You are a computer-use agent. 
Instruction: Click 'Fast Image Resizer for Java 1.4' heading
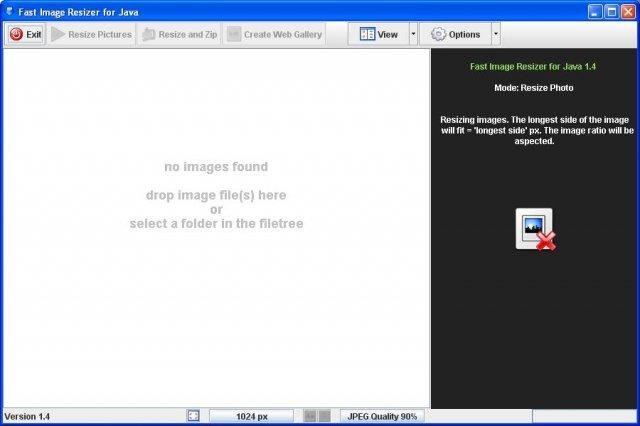coord(533,67)
